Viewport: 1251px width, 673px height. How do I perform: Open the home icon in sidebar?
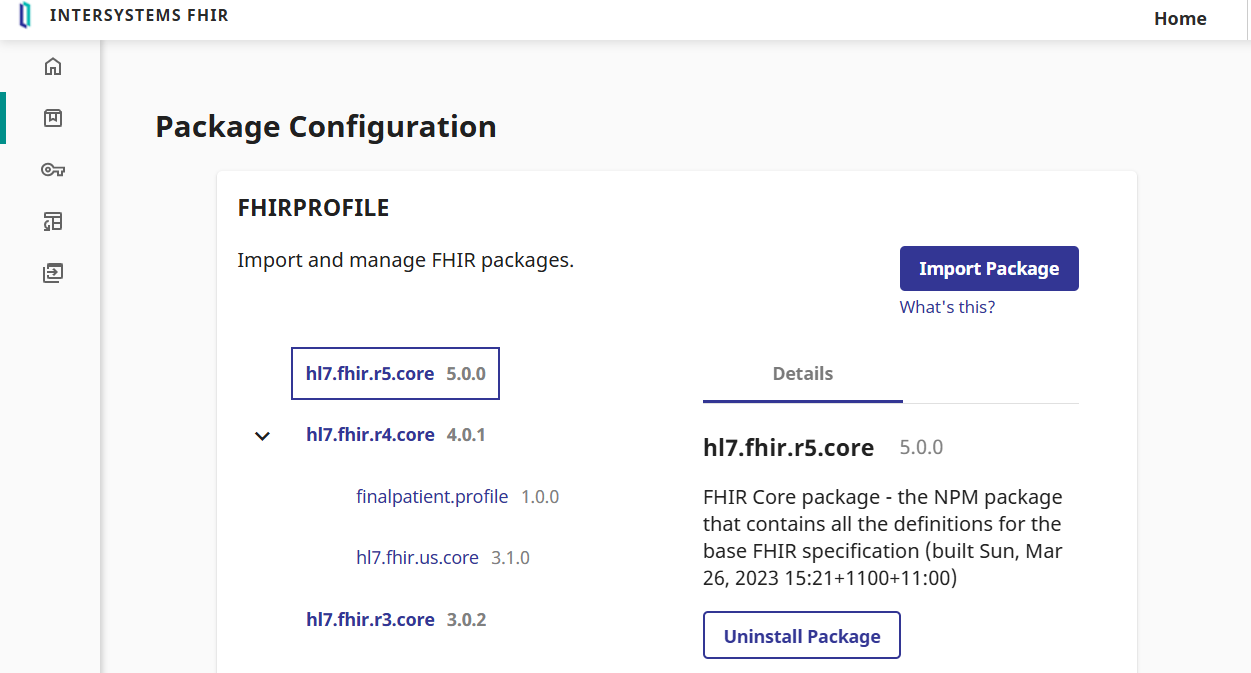coord(53,67)
